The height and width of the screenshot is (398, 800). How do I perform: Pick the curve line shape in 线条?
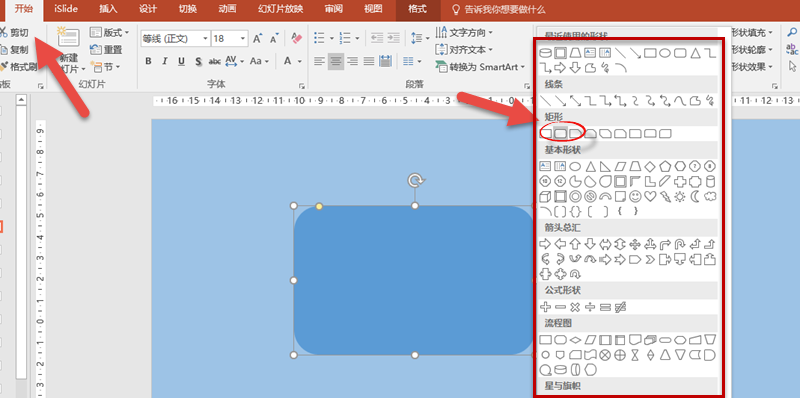click(680, 101)
